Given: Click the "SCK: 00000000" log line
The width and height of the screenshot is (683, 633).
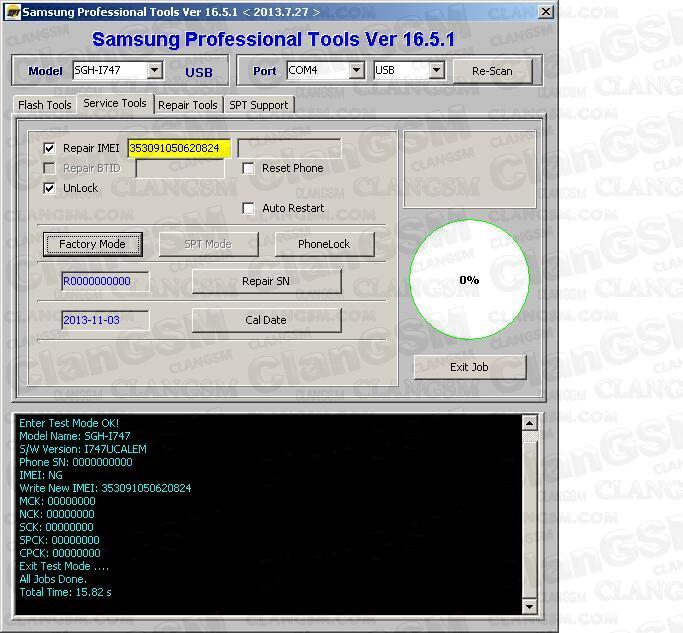Looking at the screenshot, I should [56, 528].
